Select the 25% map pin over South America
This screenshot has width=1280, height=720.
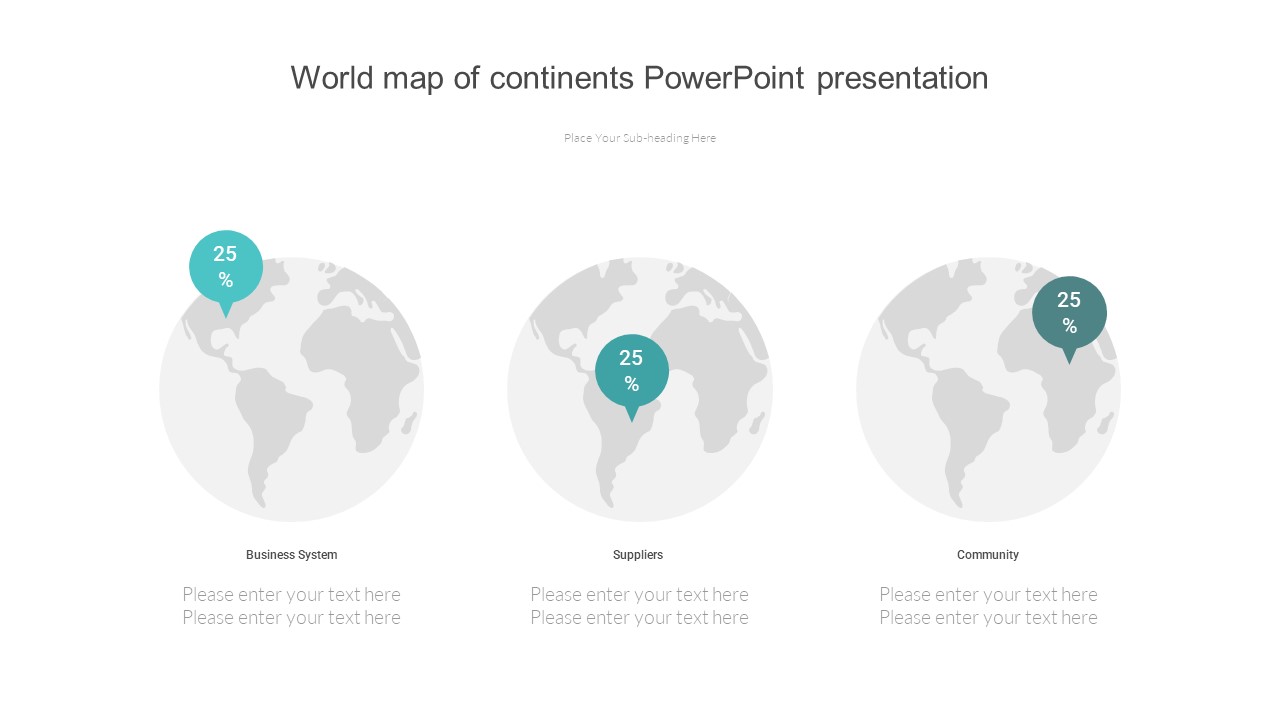pos(631,370)
